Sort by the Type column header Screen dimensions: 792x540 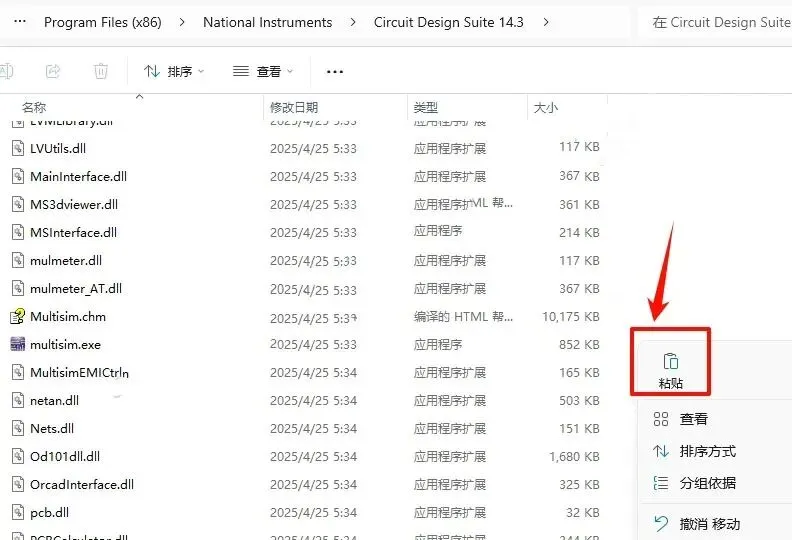pos(425,107)
